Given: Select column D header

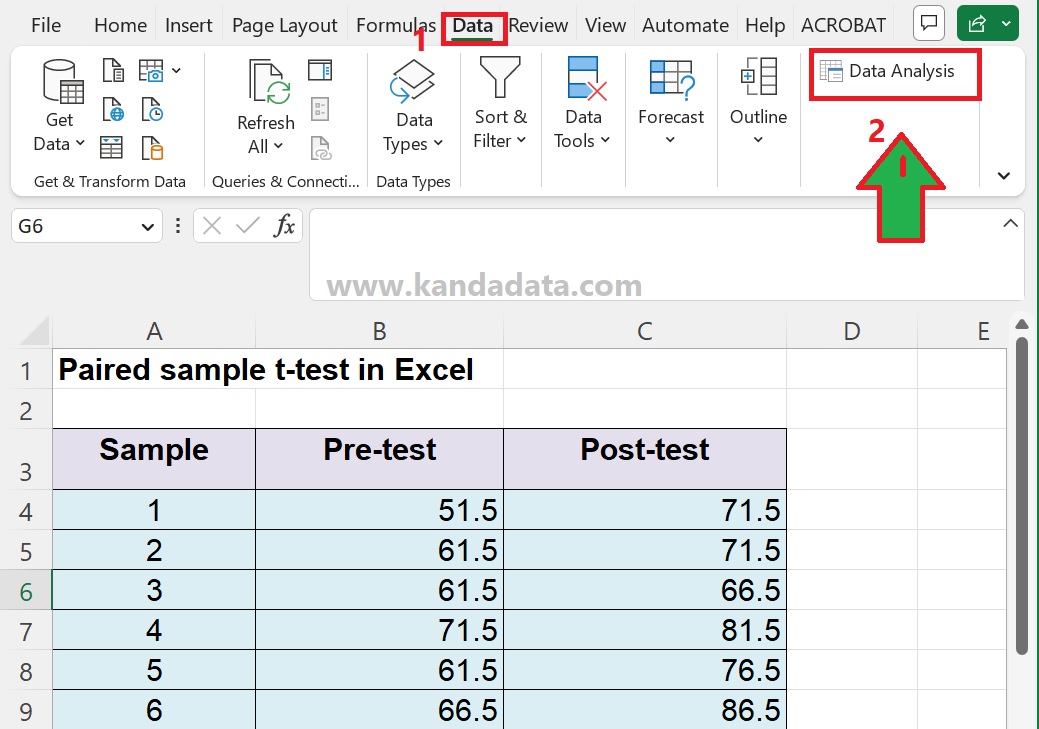Looking at the screenshot, I should pos(851,331).
